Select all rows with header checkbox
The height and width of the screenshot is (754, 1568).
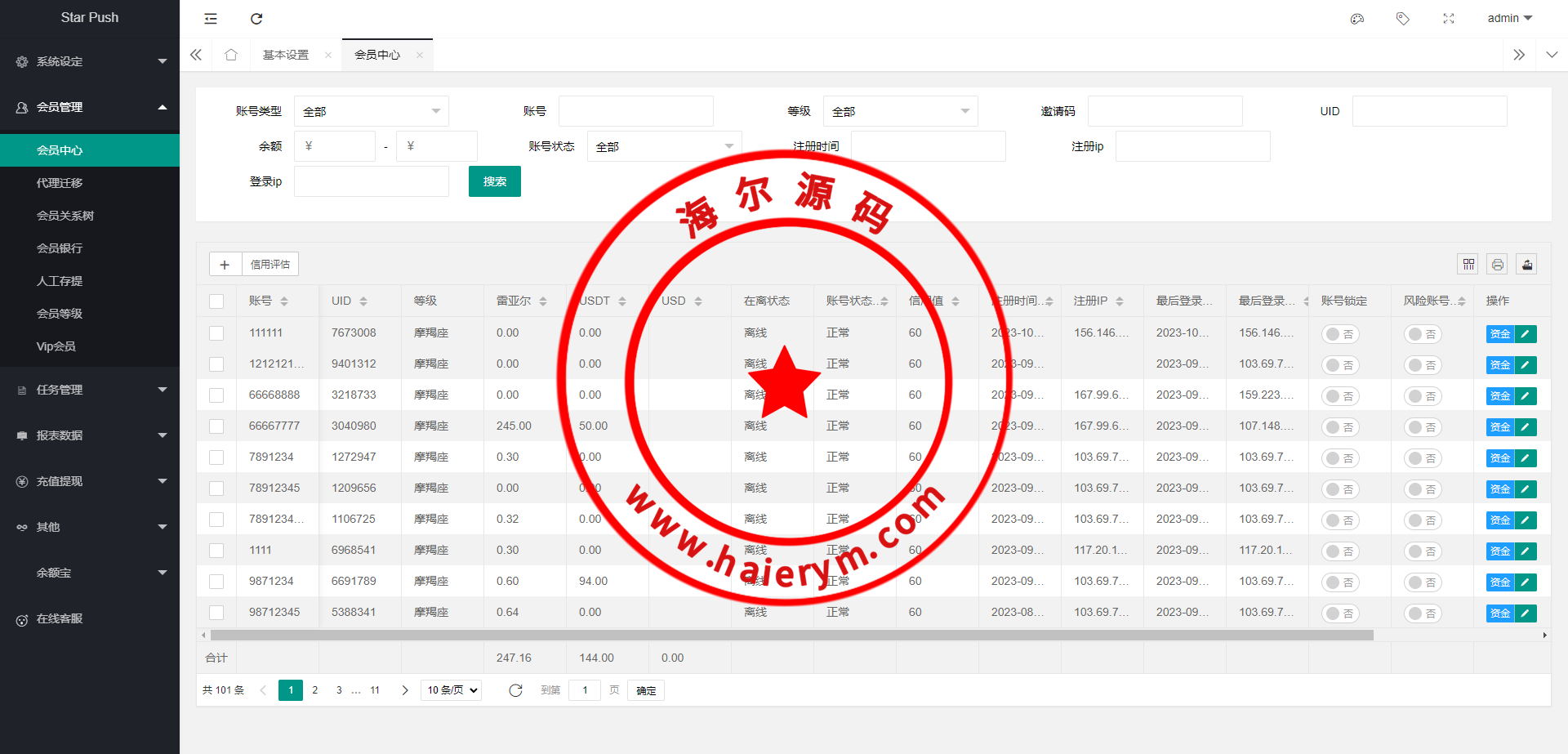pos(216,301)
